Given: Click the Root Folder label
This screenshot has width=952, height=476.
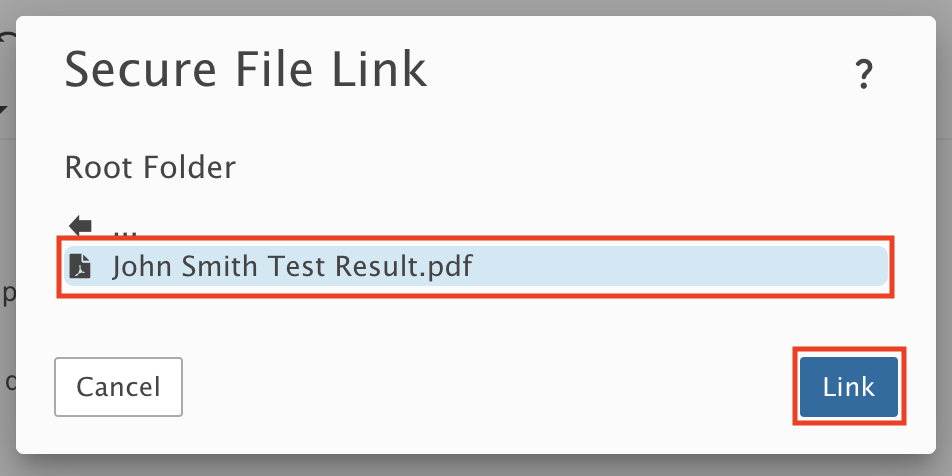Looking at the screenshot, I should click(x=150, y=167).
